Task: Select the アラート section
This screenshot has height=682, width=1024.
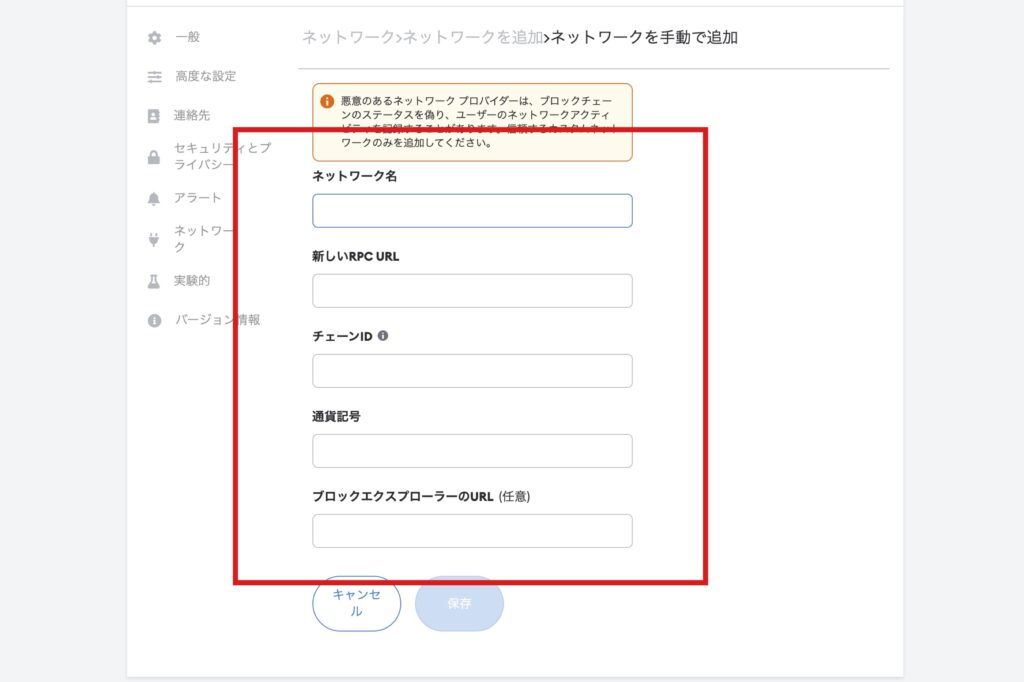Action: coord(197,198)
